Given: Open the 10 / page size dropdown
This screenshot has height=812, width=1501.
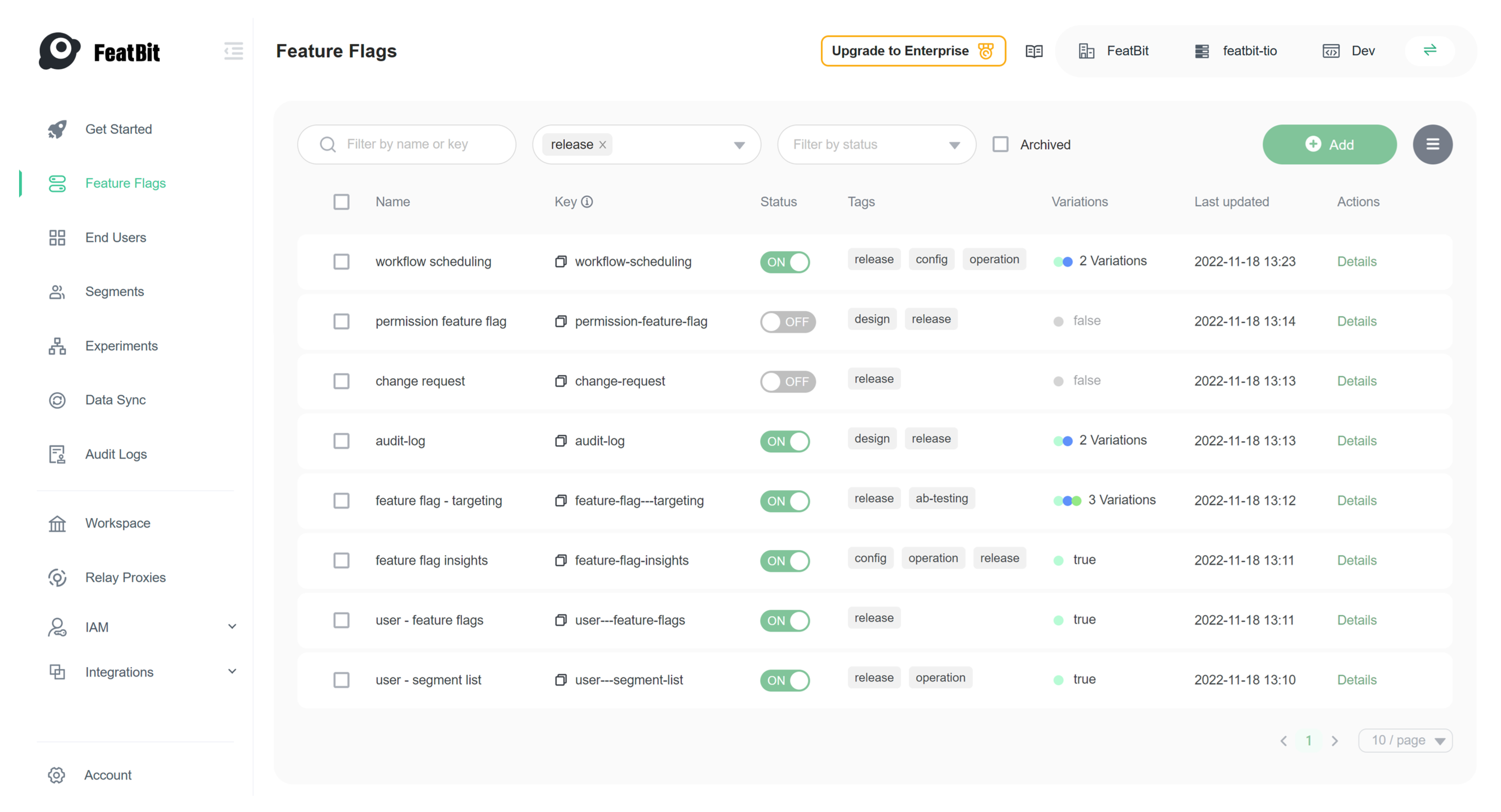Looking at the screenshot, I should (x=1405, y=740).
